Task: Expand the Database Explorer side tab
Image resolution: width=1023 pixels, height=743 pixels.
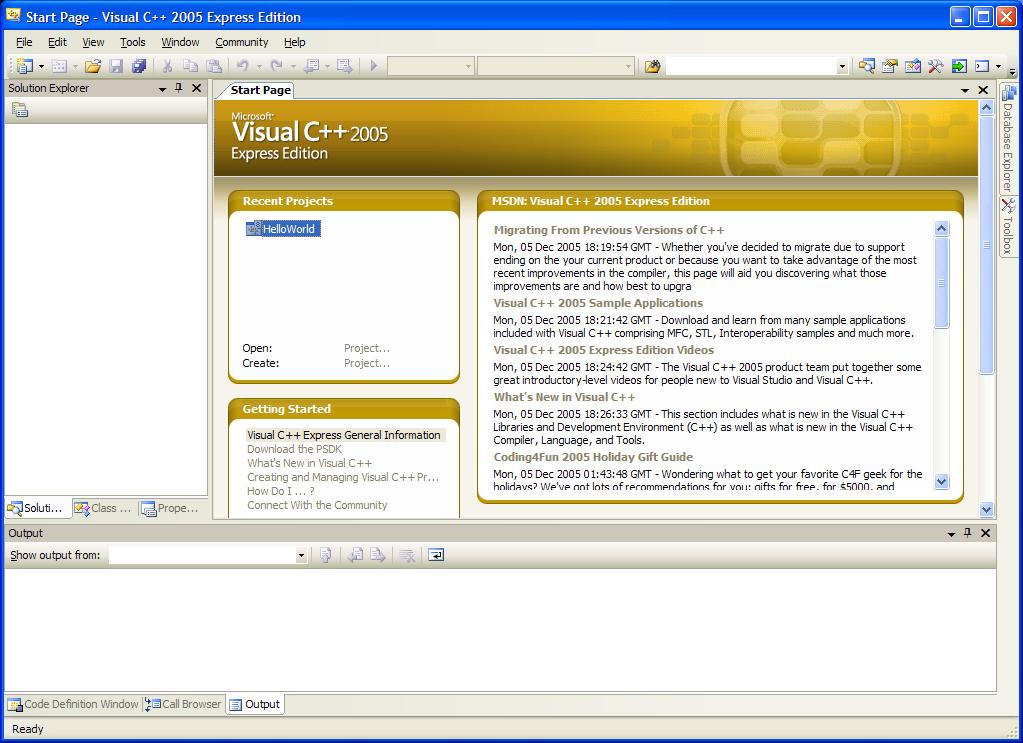Action: click(x=1008, y=137)
